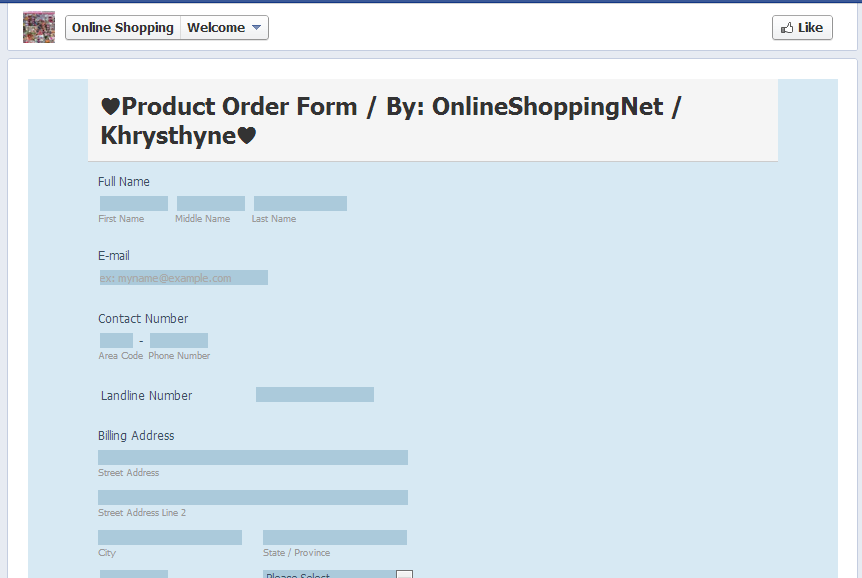Select the Street Address Line 2 field
862x578 pixels.
pyautogui.click(x=253, y=498)
